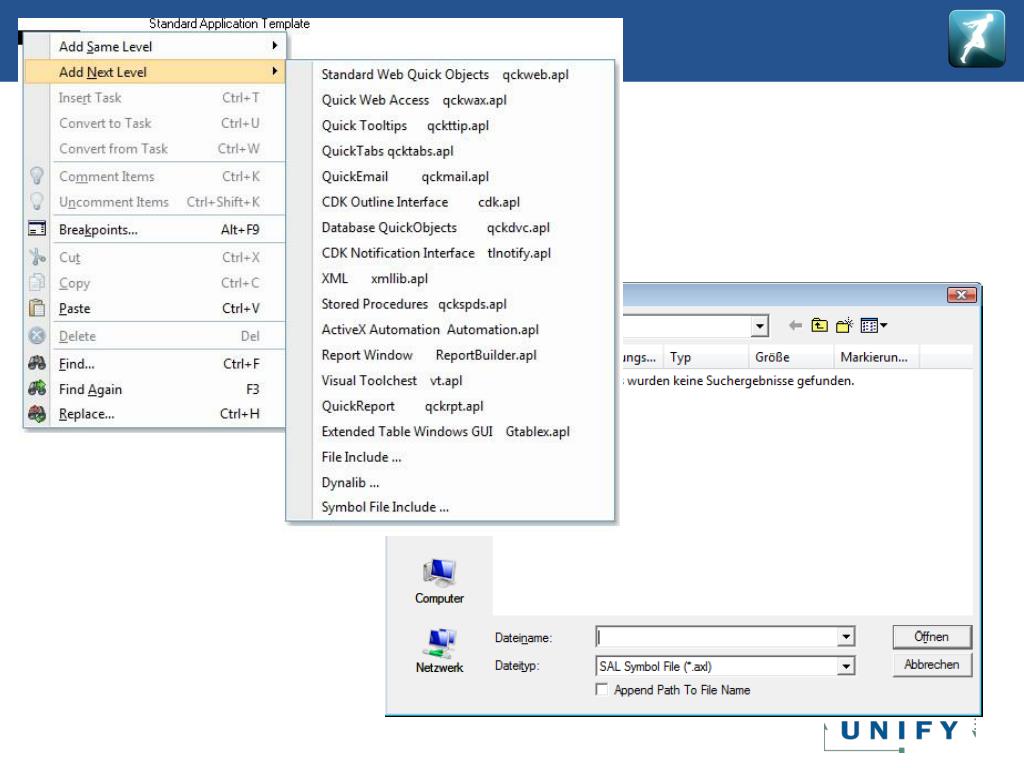The height and width of the screenshot is (768, 1024).
Task: Click the Comment Items lightbulb icon
Action: [x=37, y=176]
